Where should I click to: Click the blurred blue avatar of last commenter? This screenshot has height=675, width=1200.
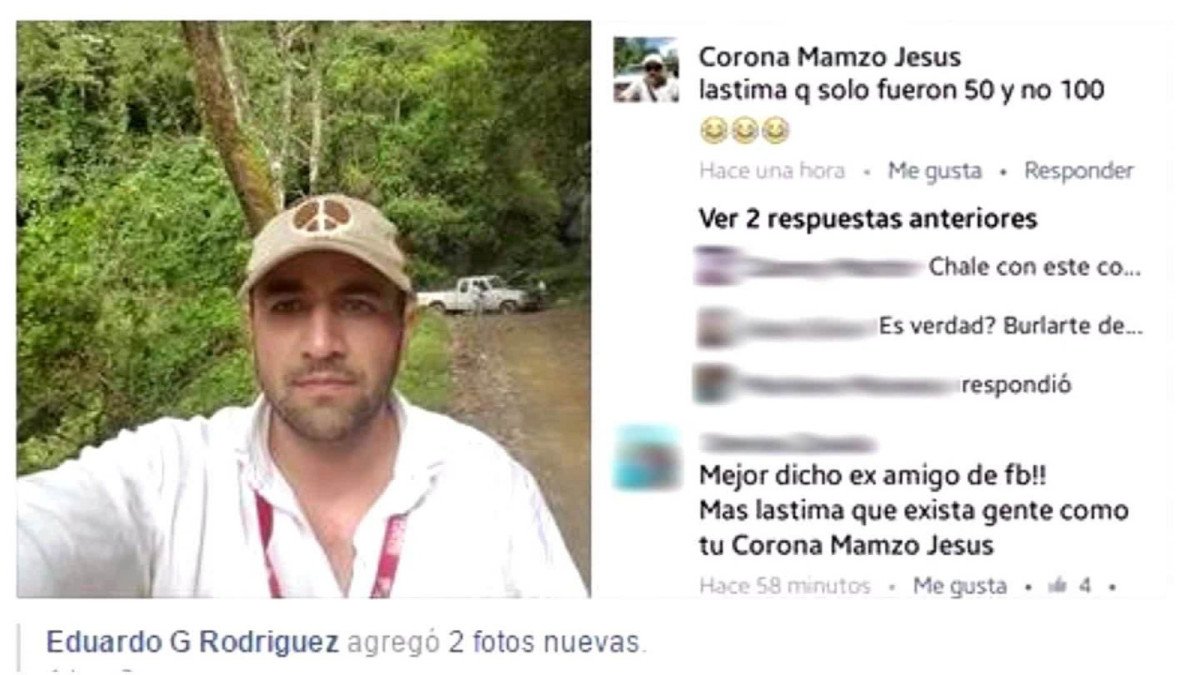pyautogui.click(x=647, y=458)
